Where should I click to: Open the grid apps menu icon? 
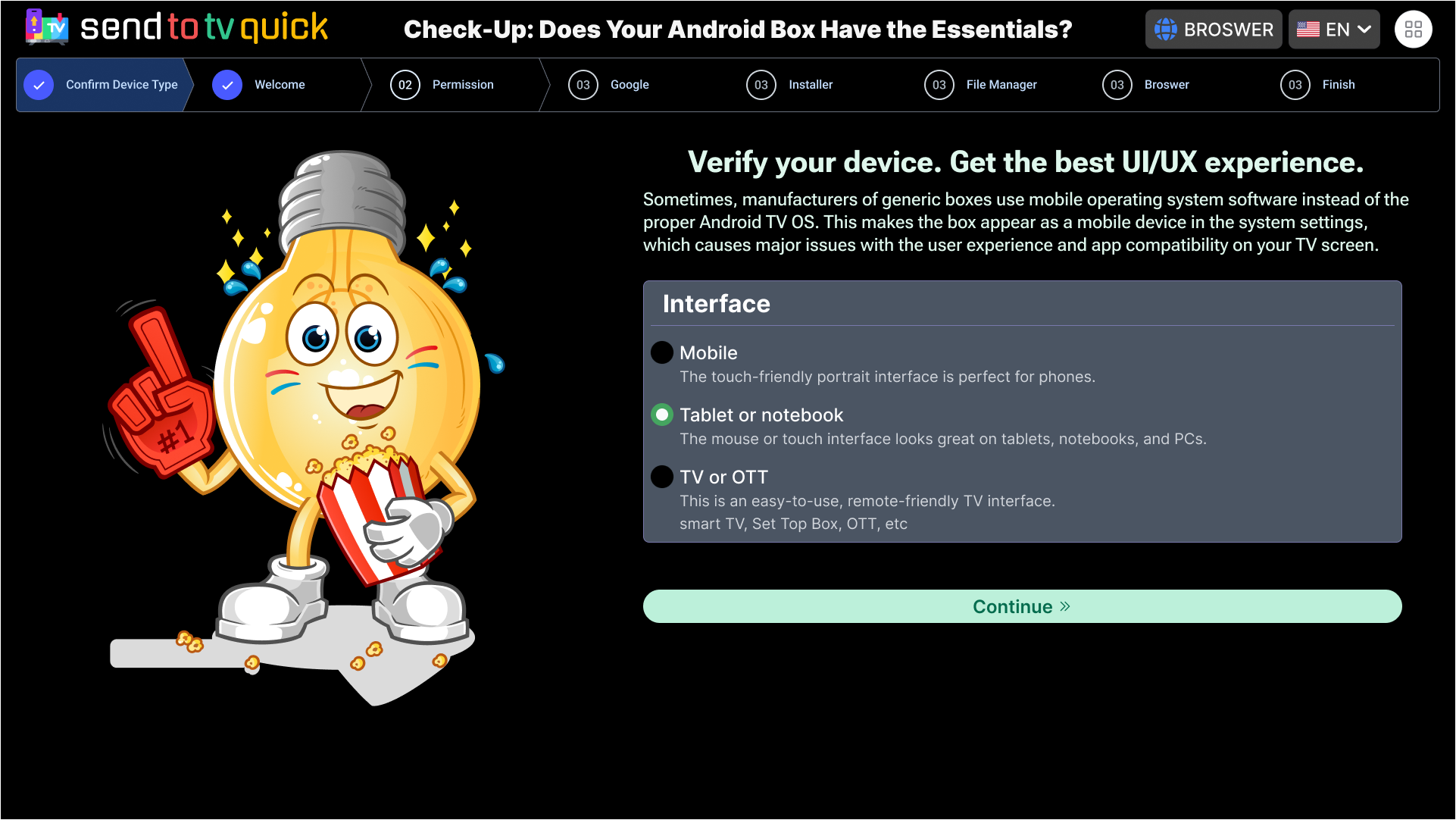1413,30
